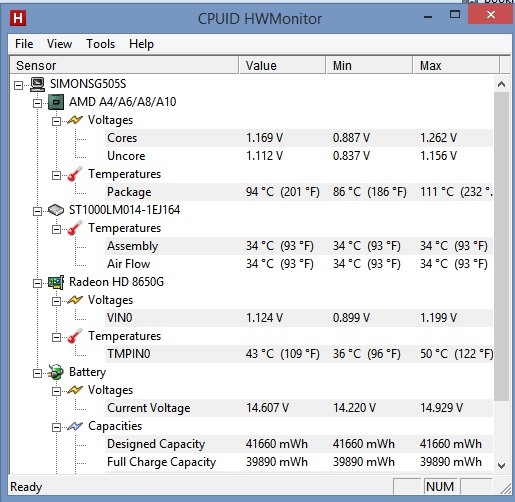
Task: Click the 1.169 V Cores value
Action: 264,138
